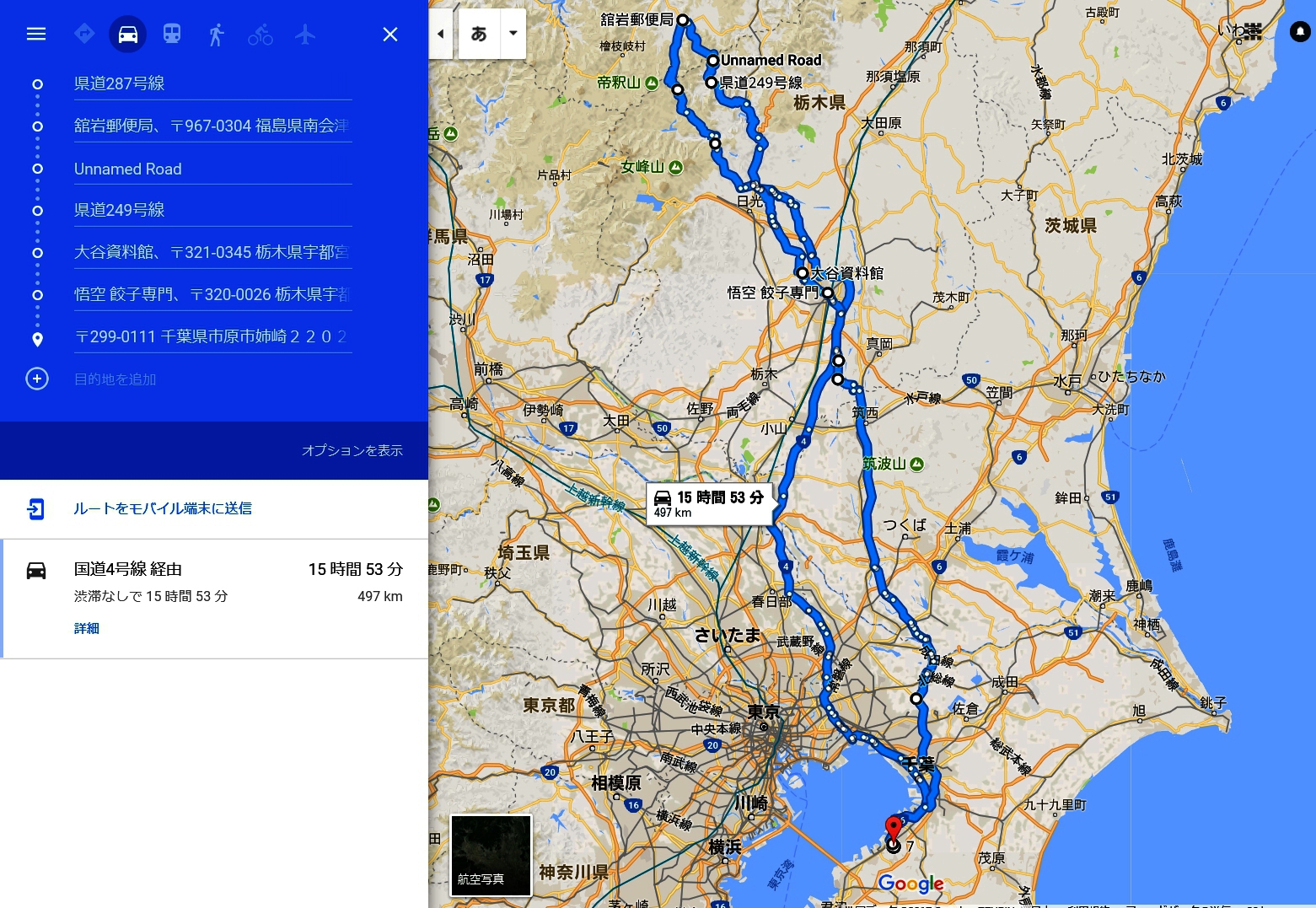Select the 国道4号線 経由 route result
This screenshot has width=1316, height=908.
[x=214, y=599]
